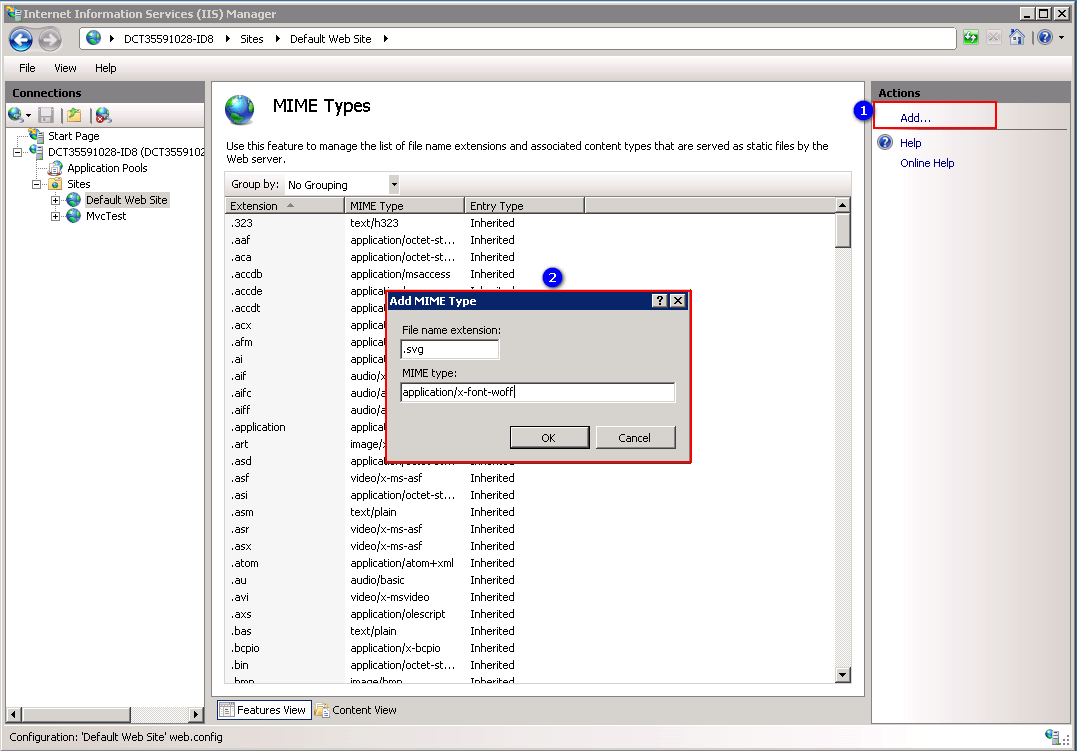
Task: Click DCT35591028-ID8 in address breadcrumb
Action: click(x=168, y=39)
